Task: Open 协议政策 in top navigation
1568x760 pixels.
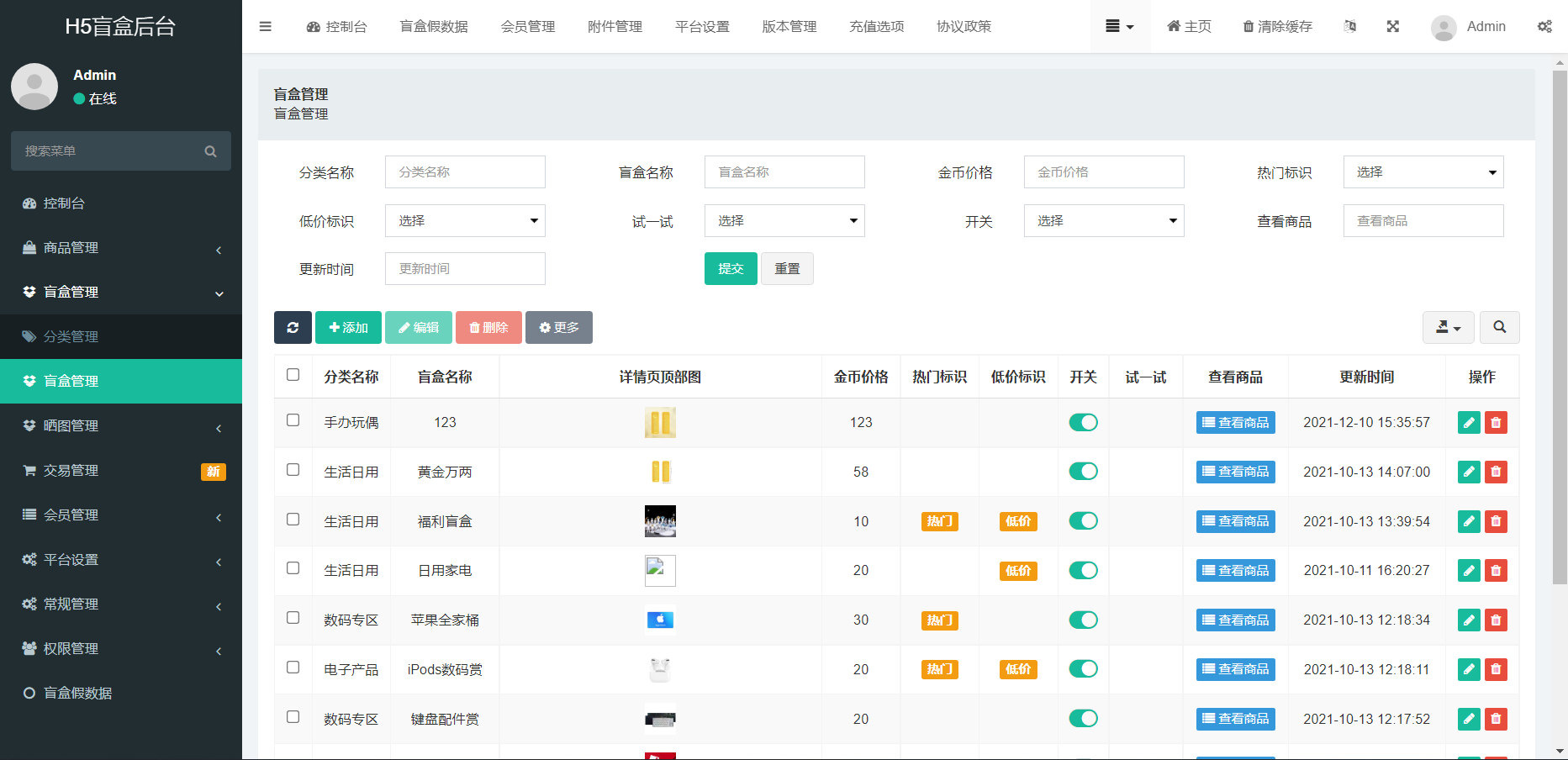Action: click(x=964, y=27)
